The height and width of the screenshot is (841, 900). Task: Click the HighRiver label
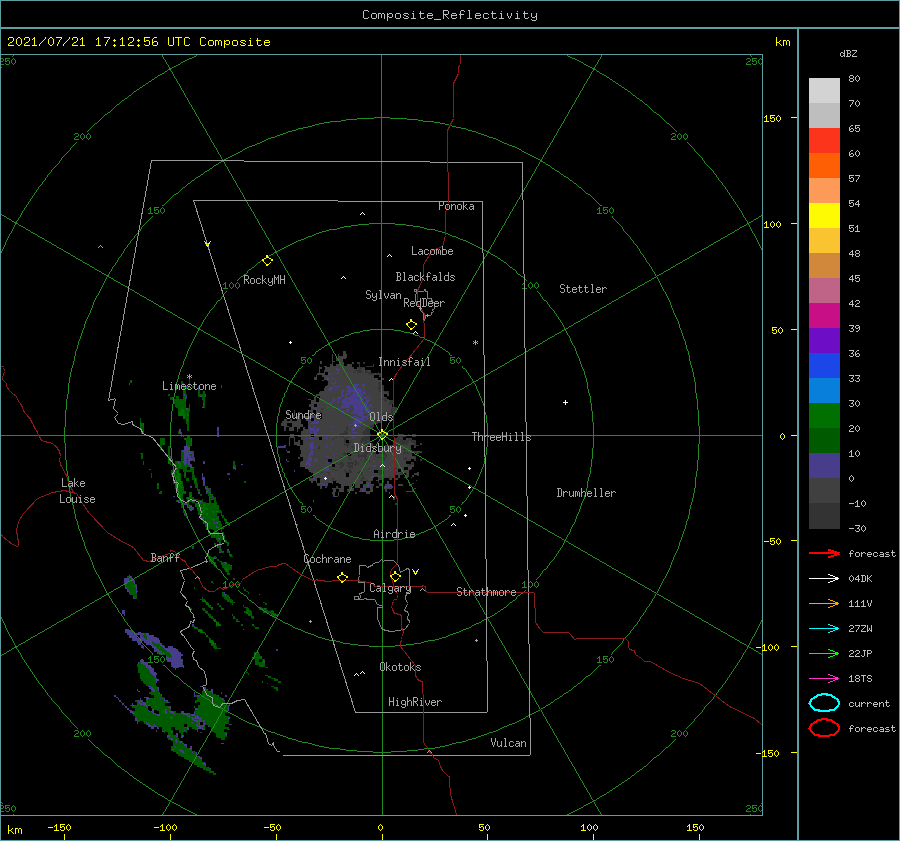tap(415, 702)
